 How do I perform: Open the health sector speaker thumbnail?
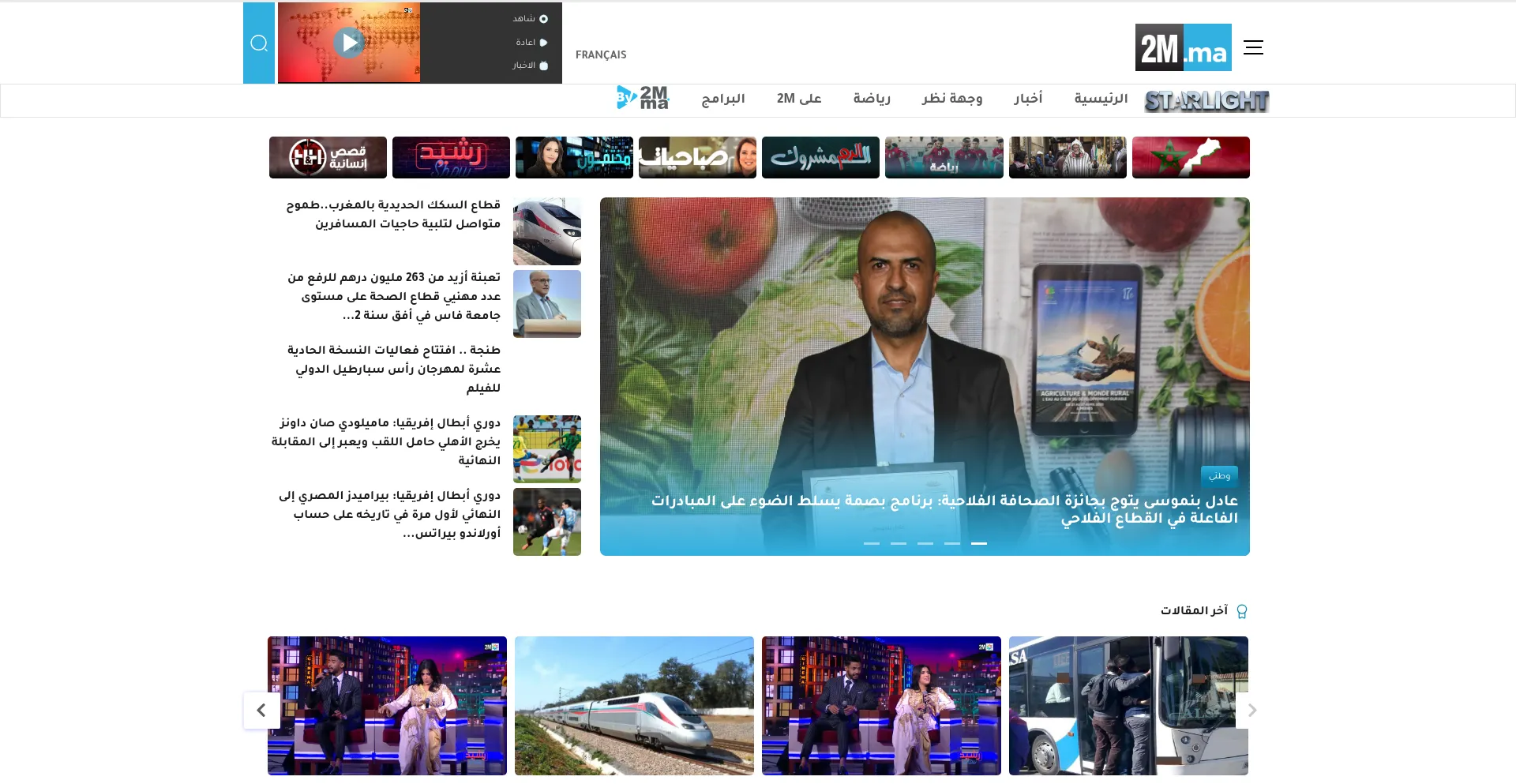click(547, 304)
